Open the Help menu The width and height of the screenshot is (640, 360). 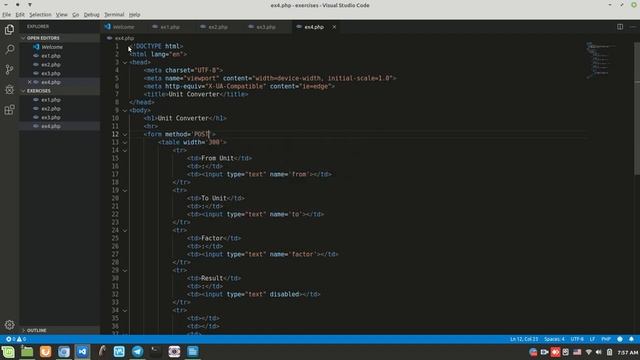(134, 15)
